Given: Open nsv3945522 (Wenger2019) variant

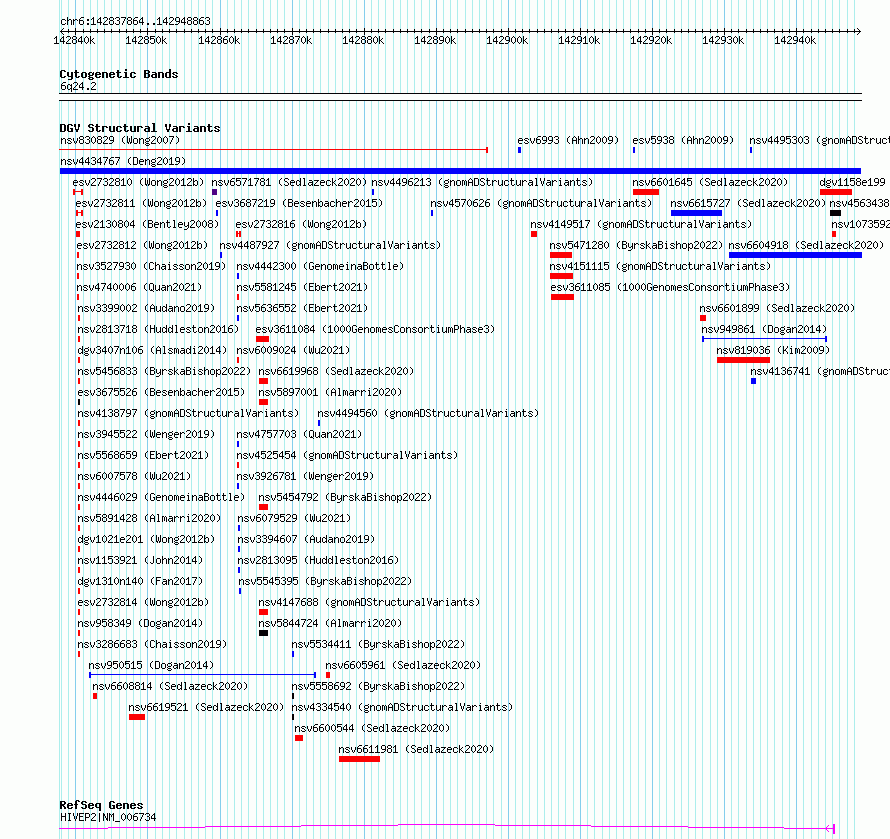Looking at the screenshot, I should (146, 434).
